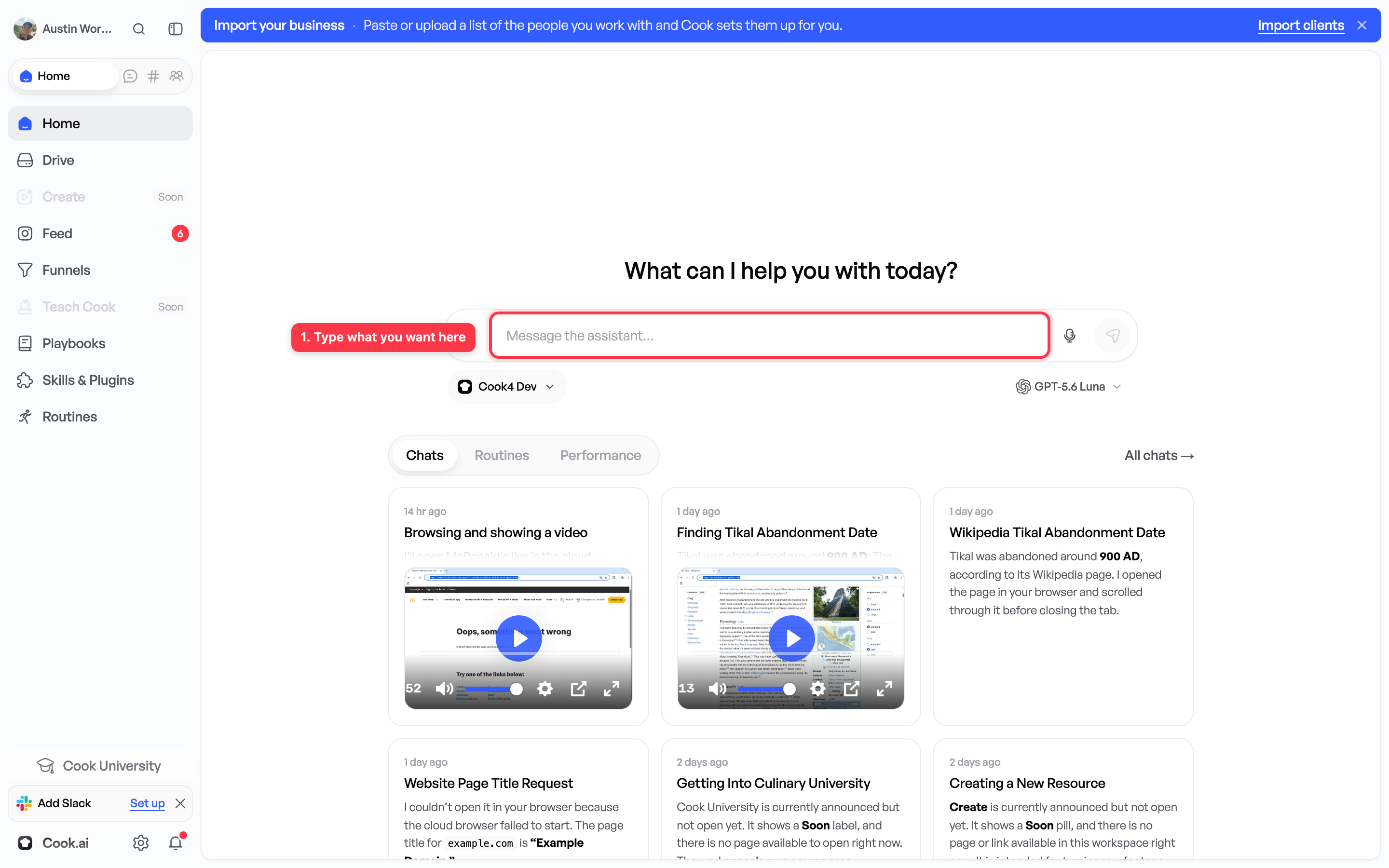The height and width of the screenshot is (868, 1389).
Task: Mute the Tikal video volume icon
Action: [718, 688]
